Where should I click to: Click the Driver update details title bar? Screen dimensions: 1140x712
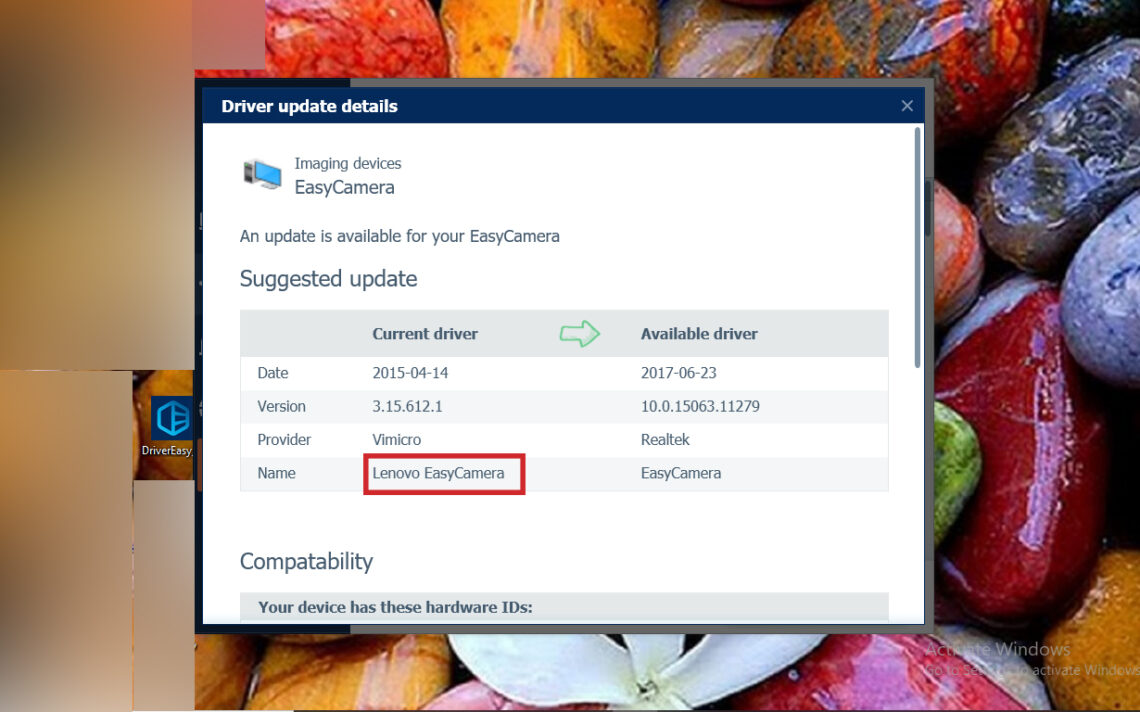(309, 105)
